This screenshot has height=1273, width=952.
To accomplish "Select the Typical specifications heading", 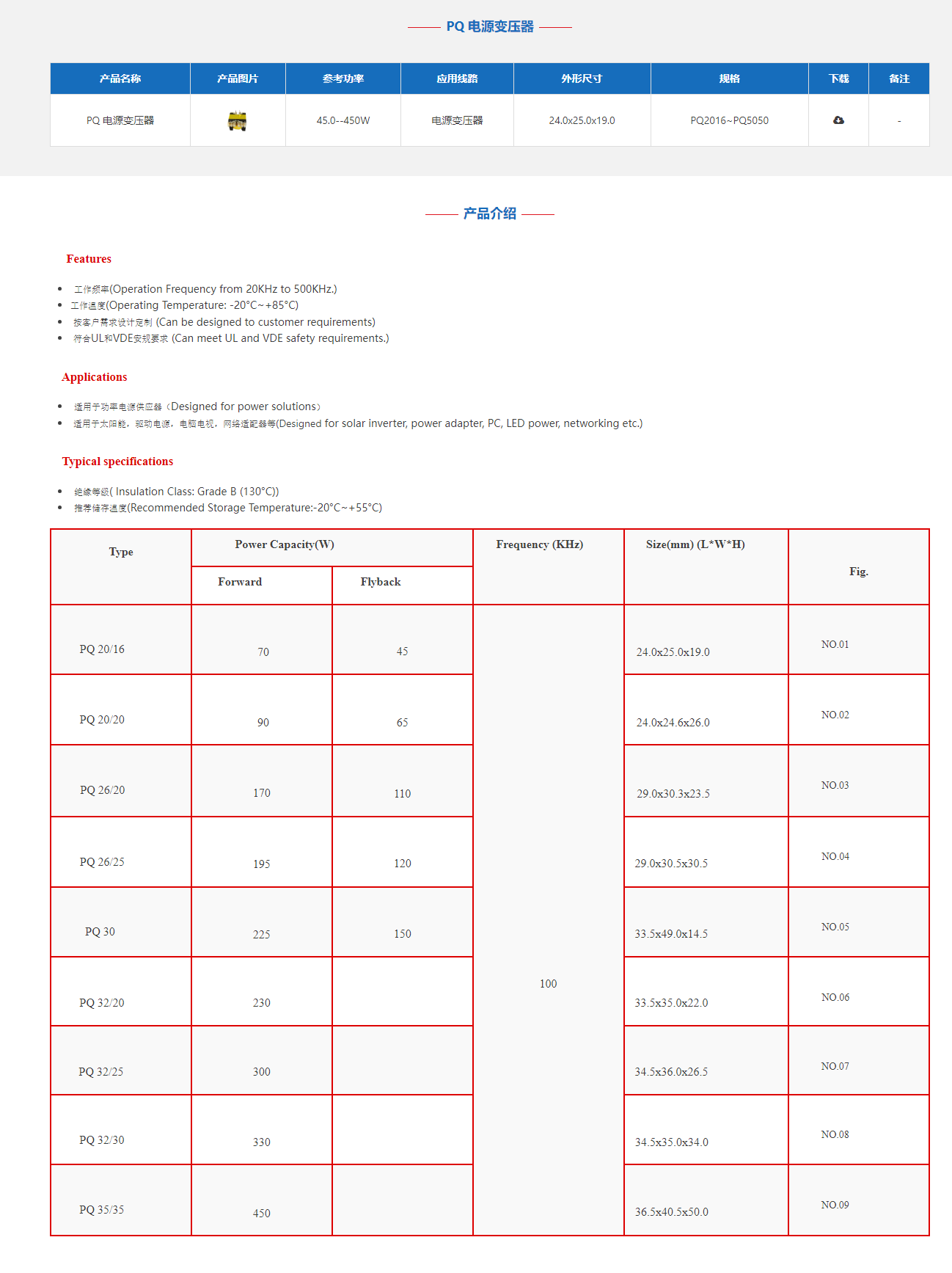I will tap(117, 462).
